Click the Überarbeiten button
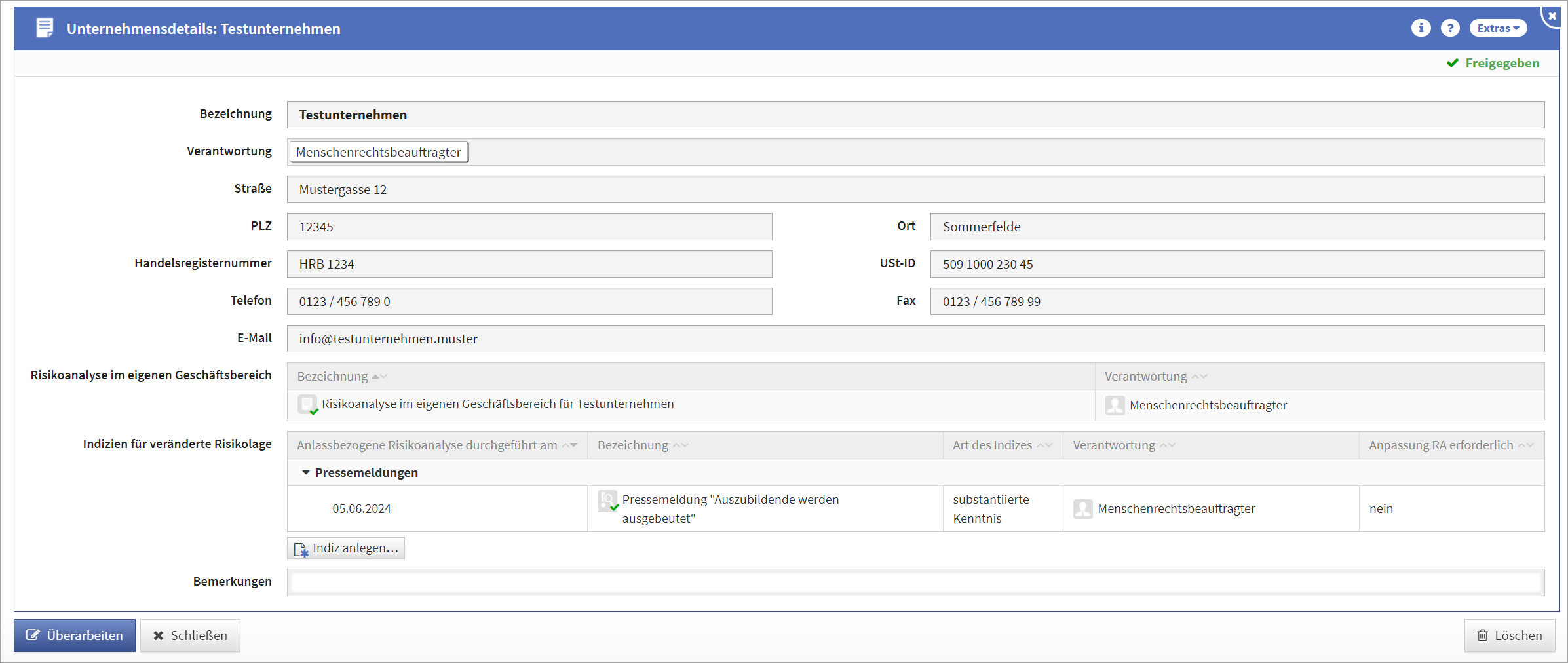The image size is (1568, 663). 75,635
